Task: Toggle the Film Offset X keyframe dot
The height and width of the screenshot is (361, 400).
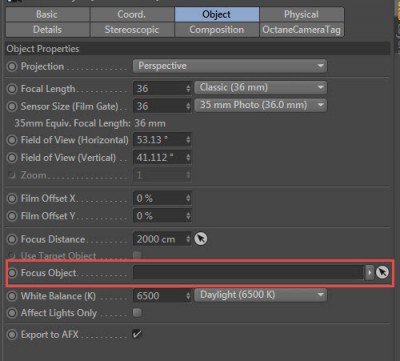Action: 12,199
